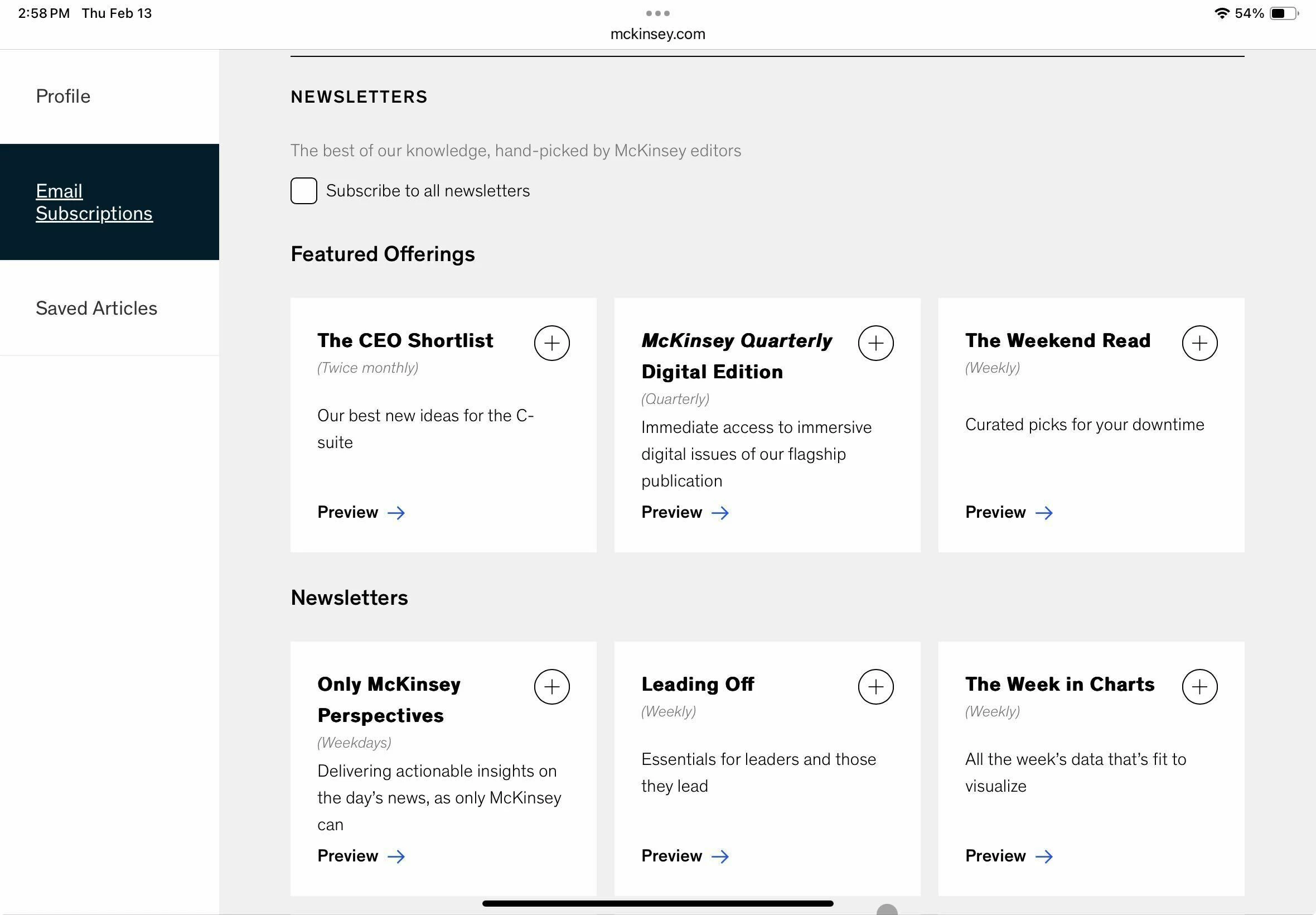The height and width of the screenshot is (915, 1316).
Task: Check Subscribe to all newsletters box
Action: pos(304,190)
